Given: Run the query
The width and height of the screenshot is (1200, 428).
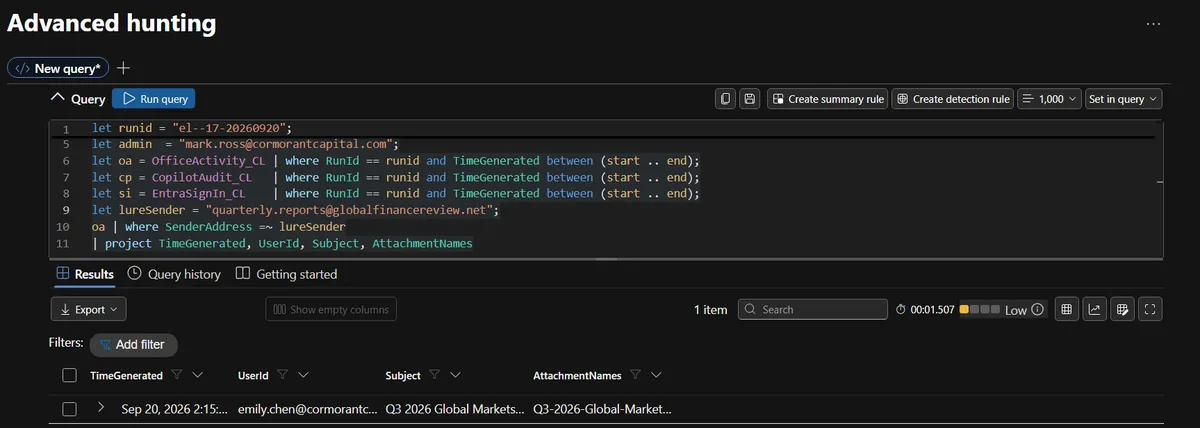Looking at the screenshot, I should pyautogui.click(x=154, y=99).
